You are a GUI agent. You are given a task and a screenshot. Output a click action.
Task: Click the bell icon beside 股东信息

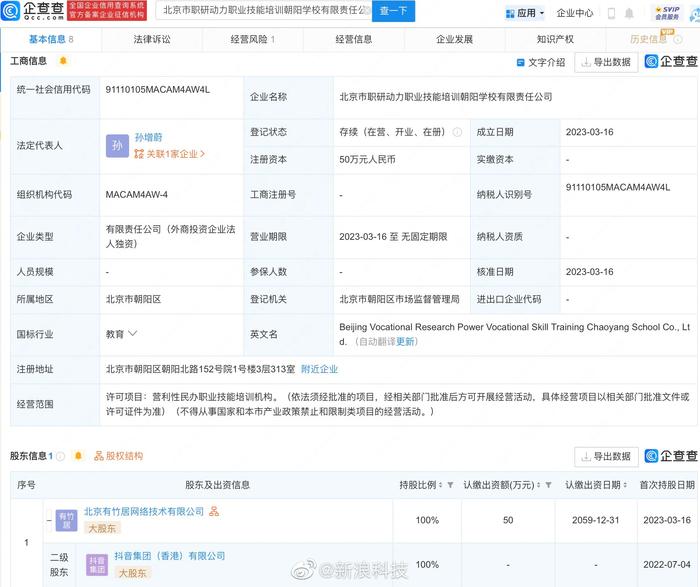(79, 456)
